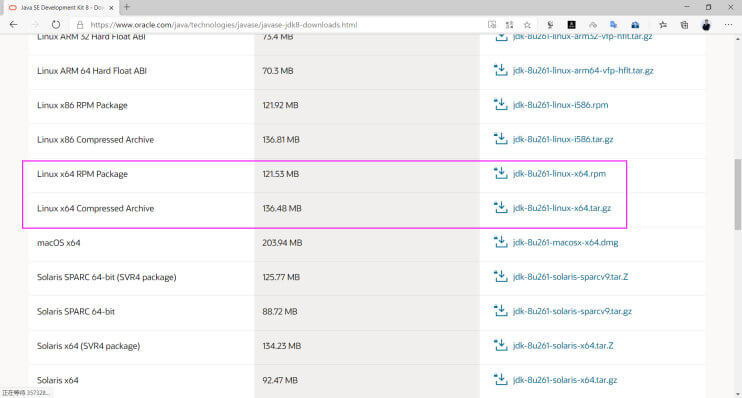This screenshot has height=398, width=742.
Task: Download icon for jdk-8u261-linux-i586.tar.gz
Action: pos(501,139)
